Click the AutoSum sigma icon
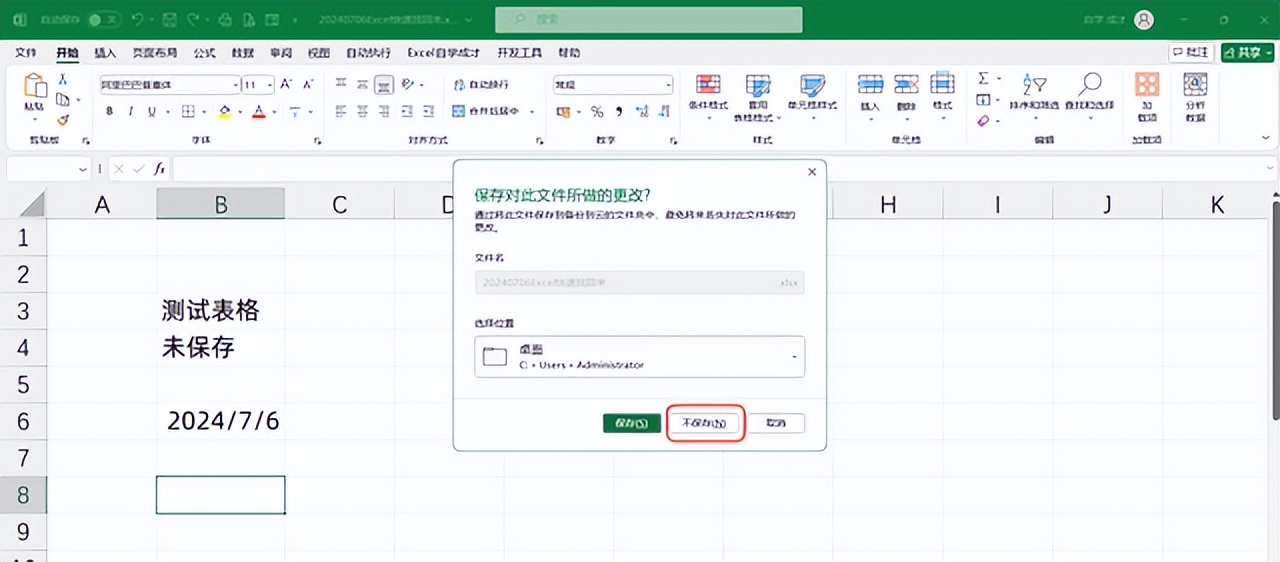1280x562 pixels. (983, 78)
